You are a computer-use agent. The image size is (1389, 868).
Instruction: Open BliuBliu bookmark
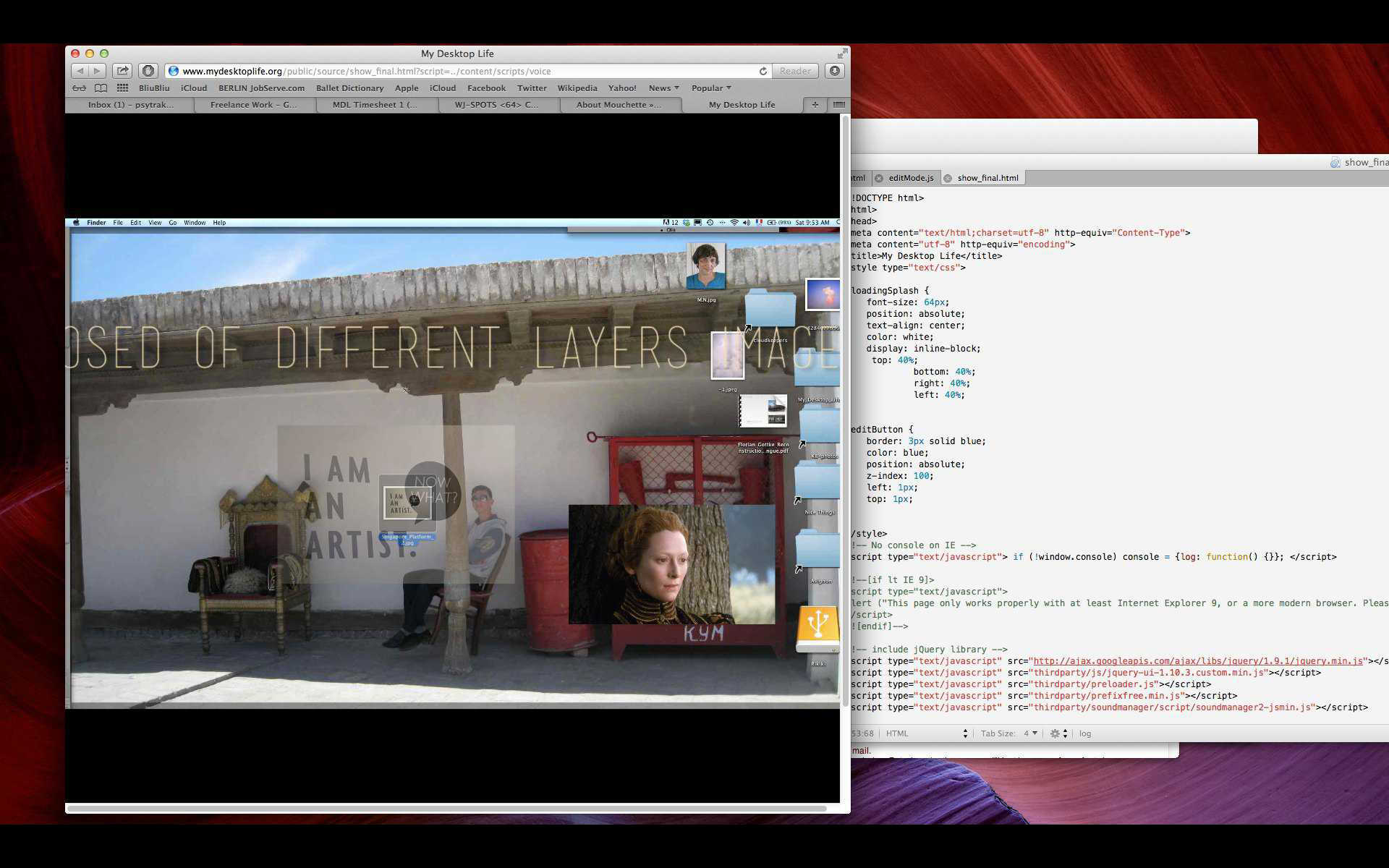pyautogui.click(x=154, y=88)
